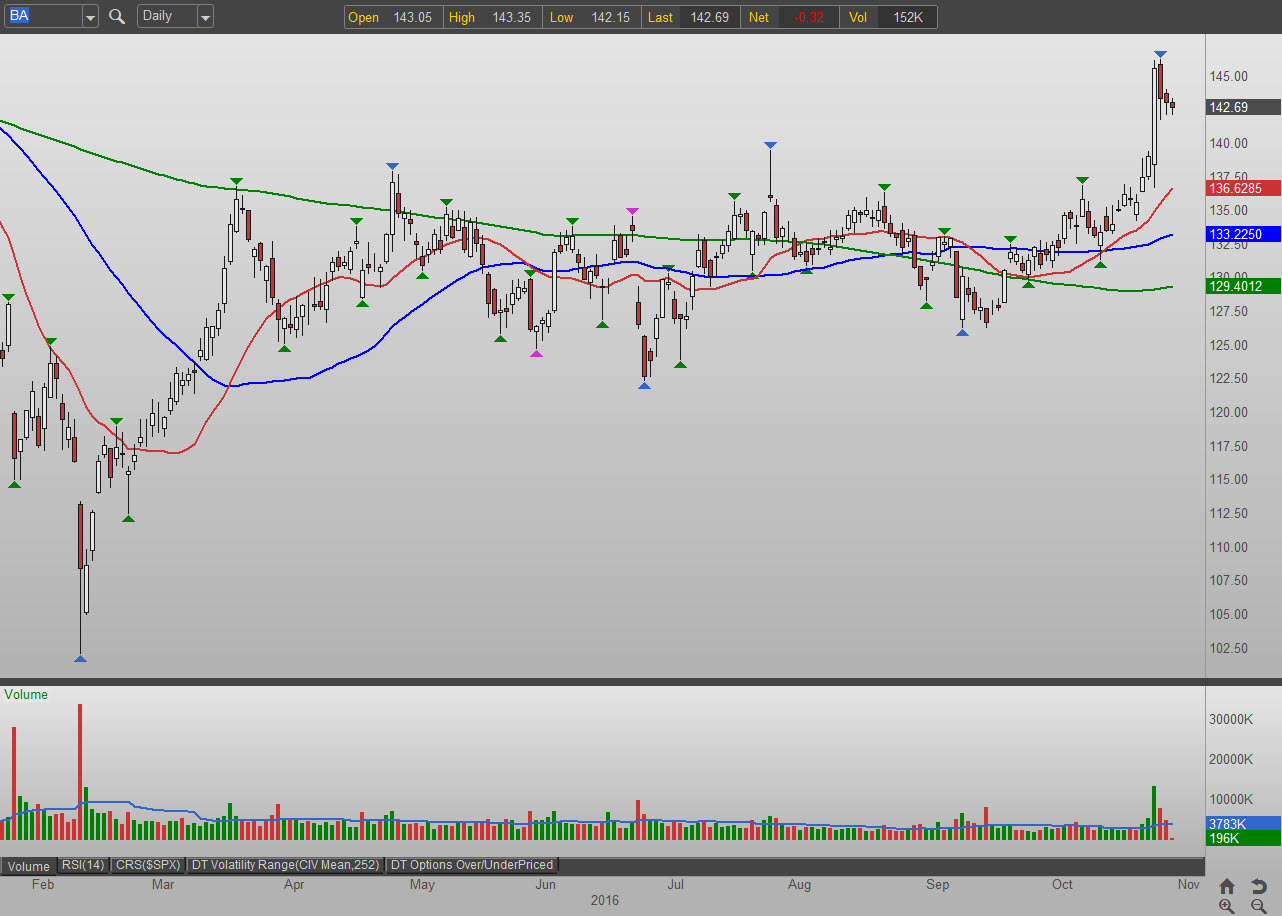The image size is (1282, 916).
Task: Open the BA symbol dropdown arrow
Action: pyautogui.click(x=89, y=17)
